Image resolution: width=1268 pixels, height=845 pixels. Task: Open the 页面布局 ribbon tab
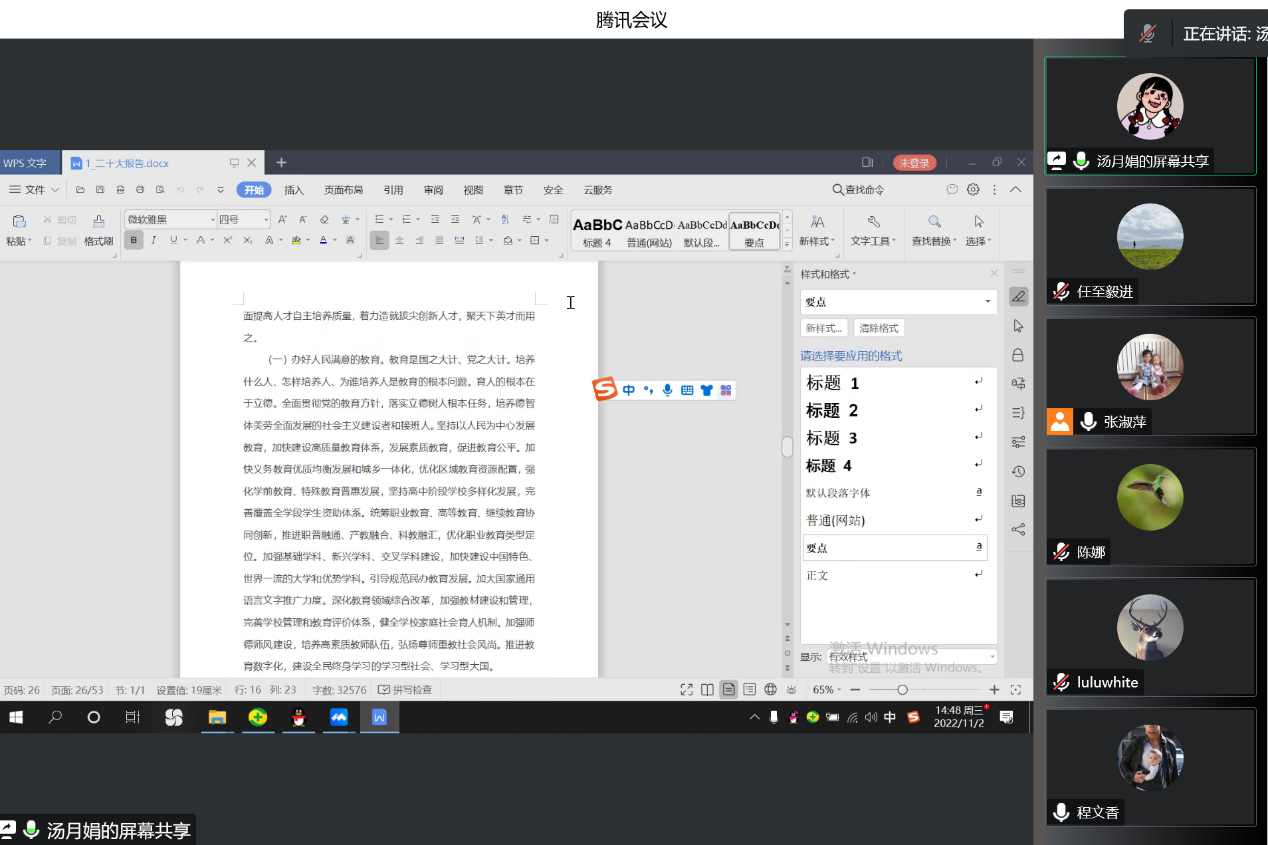(x=343, y=190)
